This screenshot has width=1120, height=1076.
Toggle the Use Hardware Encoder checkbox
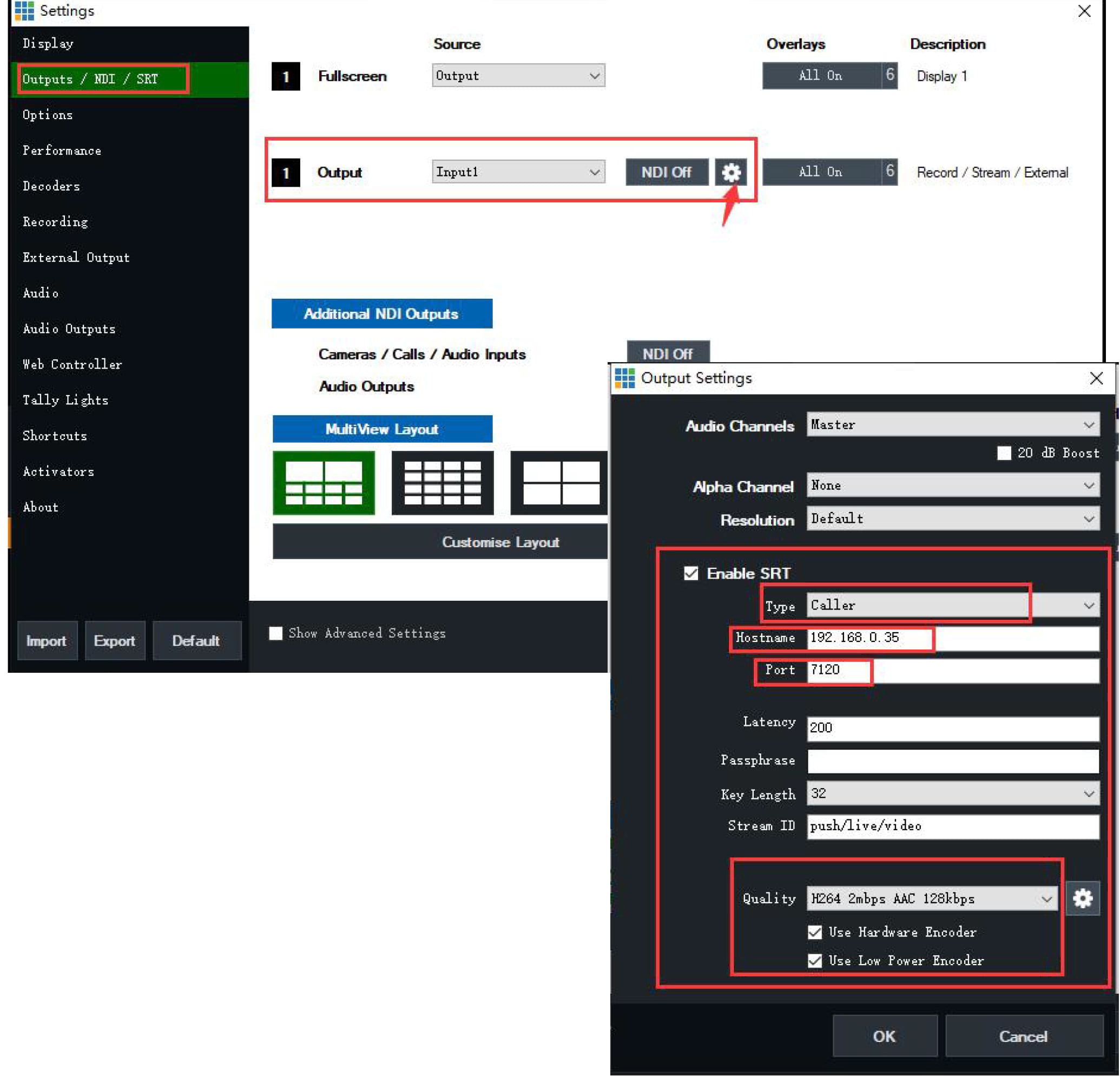click(815, 932)
